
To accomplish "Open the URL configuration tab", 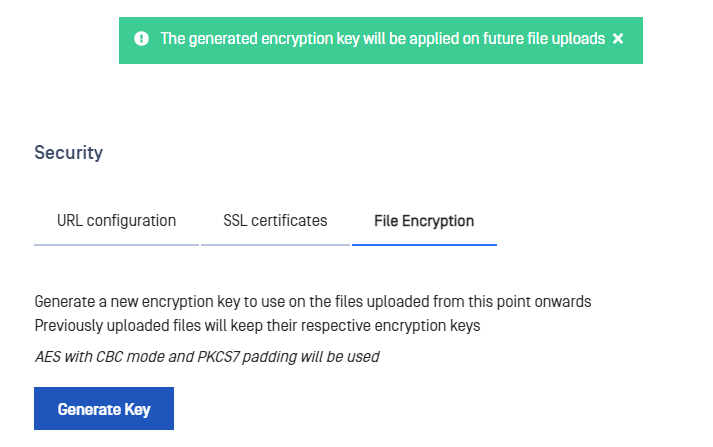I will tap(116, 221).
